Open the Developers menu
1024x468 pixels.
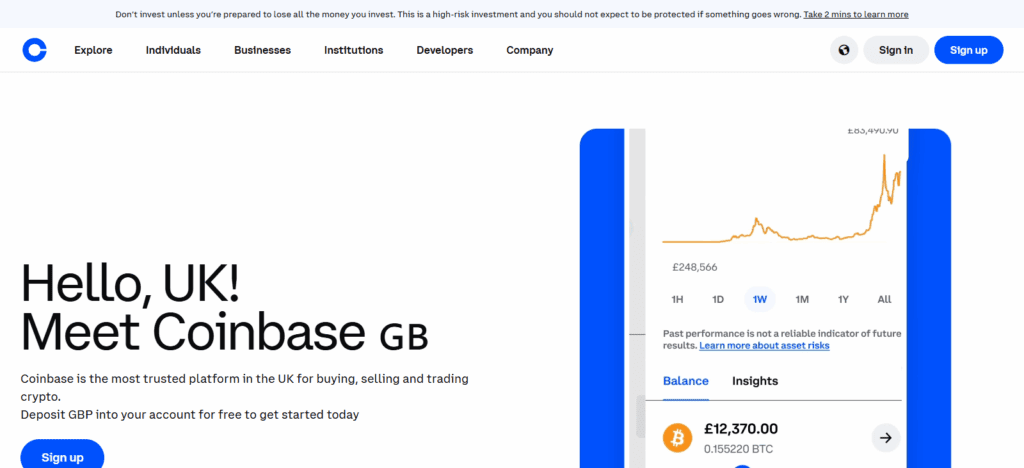click(x=445, y=50)
